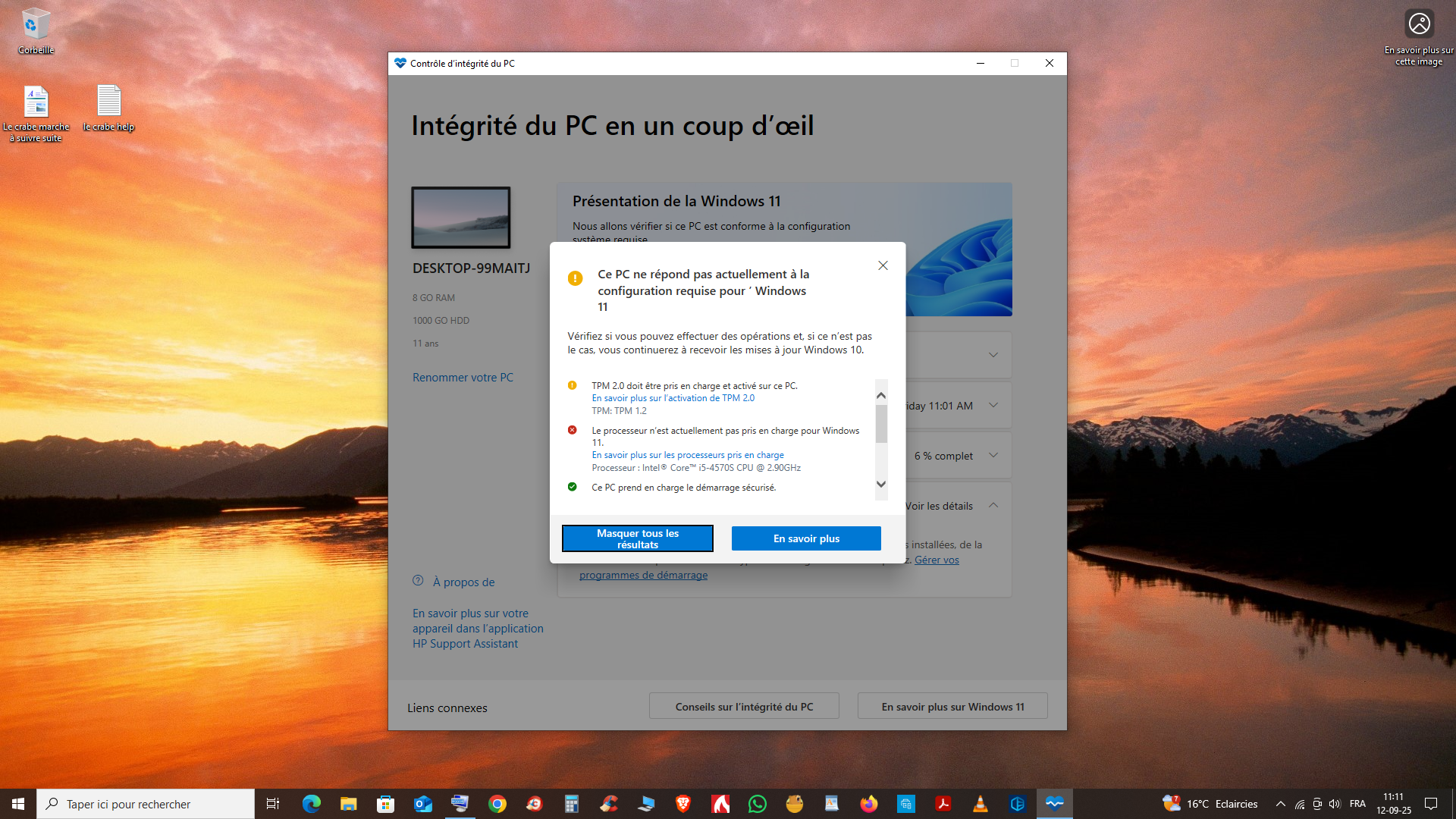Open the Corbeille desktop icon
Image resolution: width=1456 pixels, height=819 pixels.
(36, 31)
